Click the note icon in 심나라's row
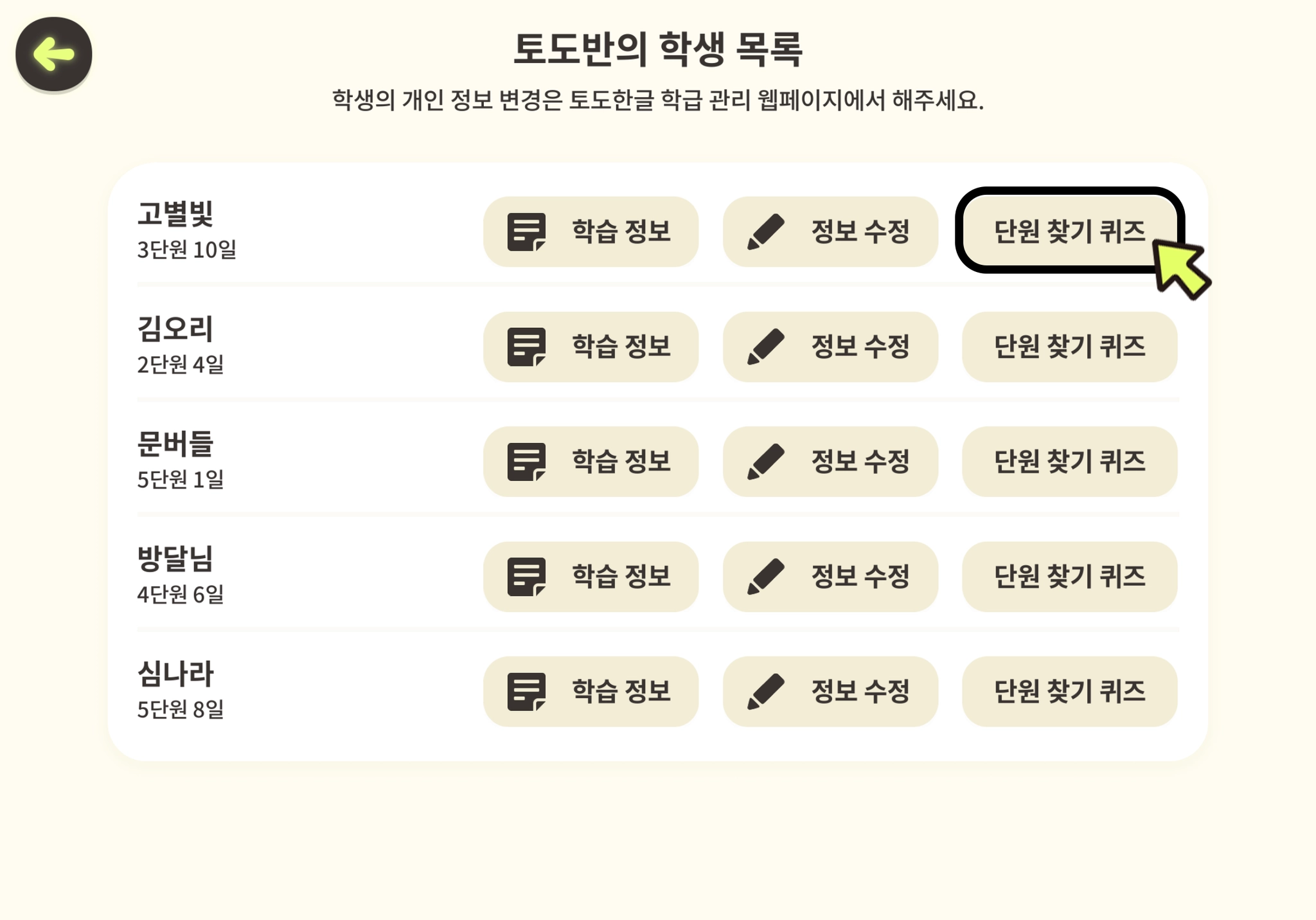1316x920 pixels. click(x=526, y=692)
